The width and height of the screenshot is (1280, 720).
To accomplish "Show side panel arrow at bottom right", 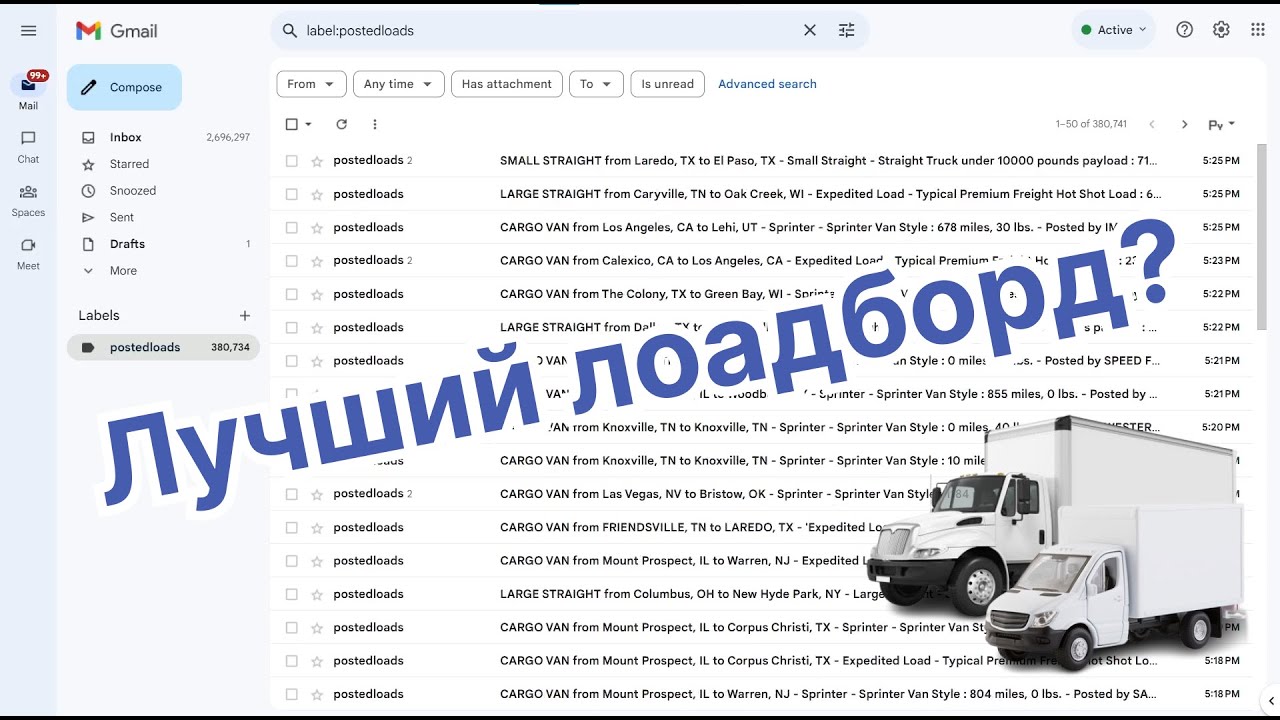I will pyautogui.click(x=1271, y=701).
